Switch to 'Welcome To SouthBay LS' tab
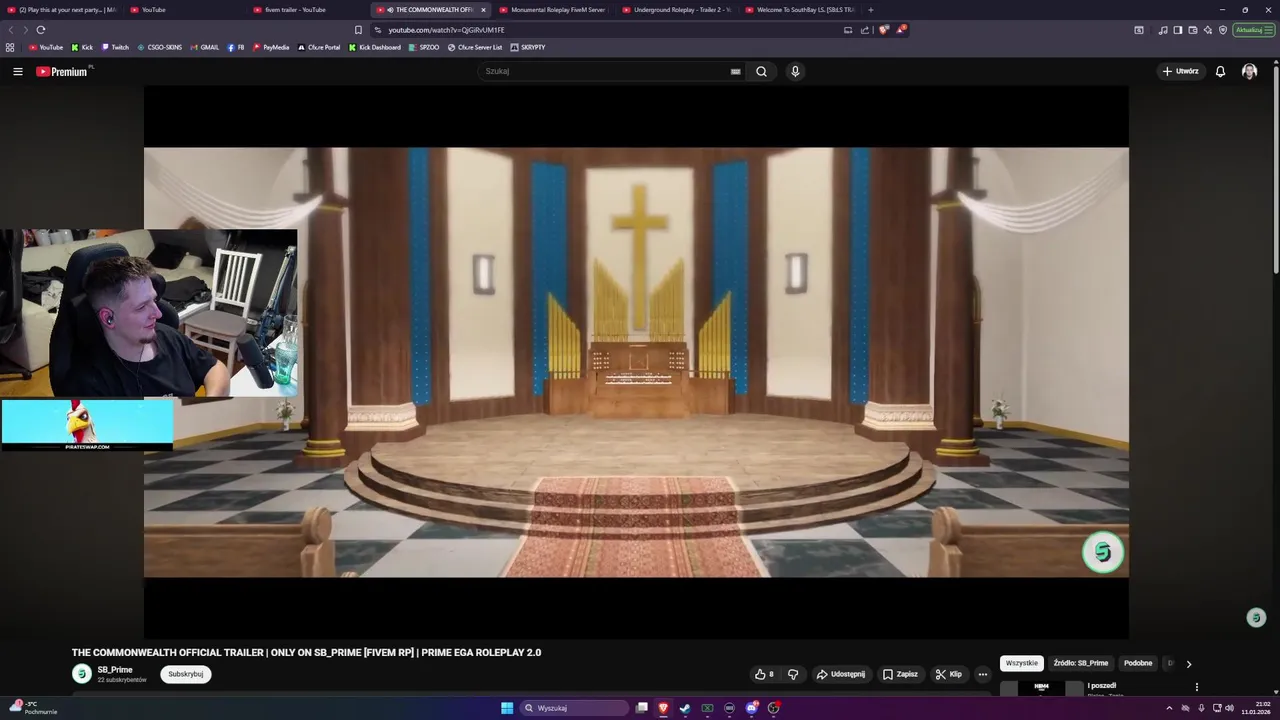1280x720 pixels. tap(800, 10)
